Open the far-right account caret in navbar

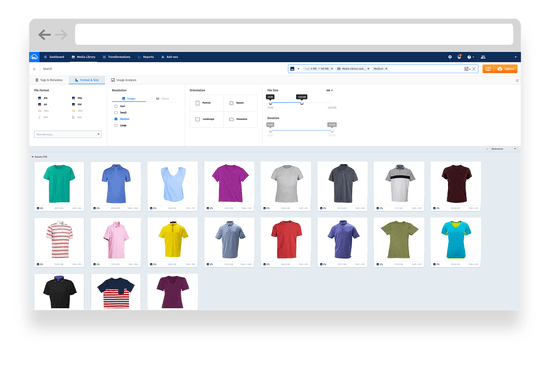click(515, 57)
